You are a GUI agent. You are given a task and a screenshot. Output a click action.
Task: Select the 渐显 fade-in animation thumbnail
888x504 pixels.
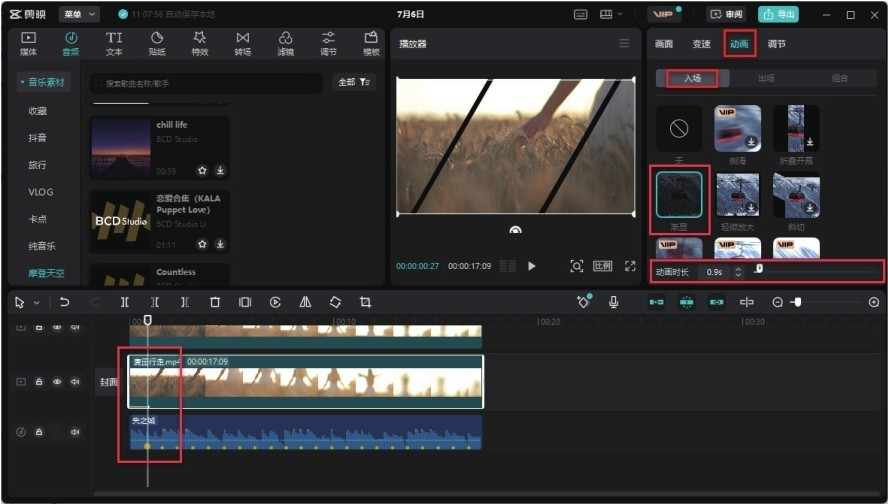679,195
